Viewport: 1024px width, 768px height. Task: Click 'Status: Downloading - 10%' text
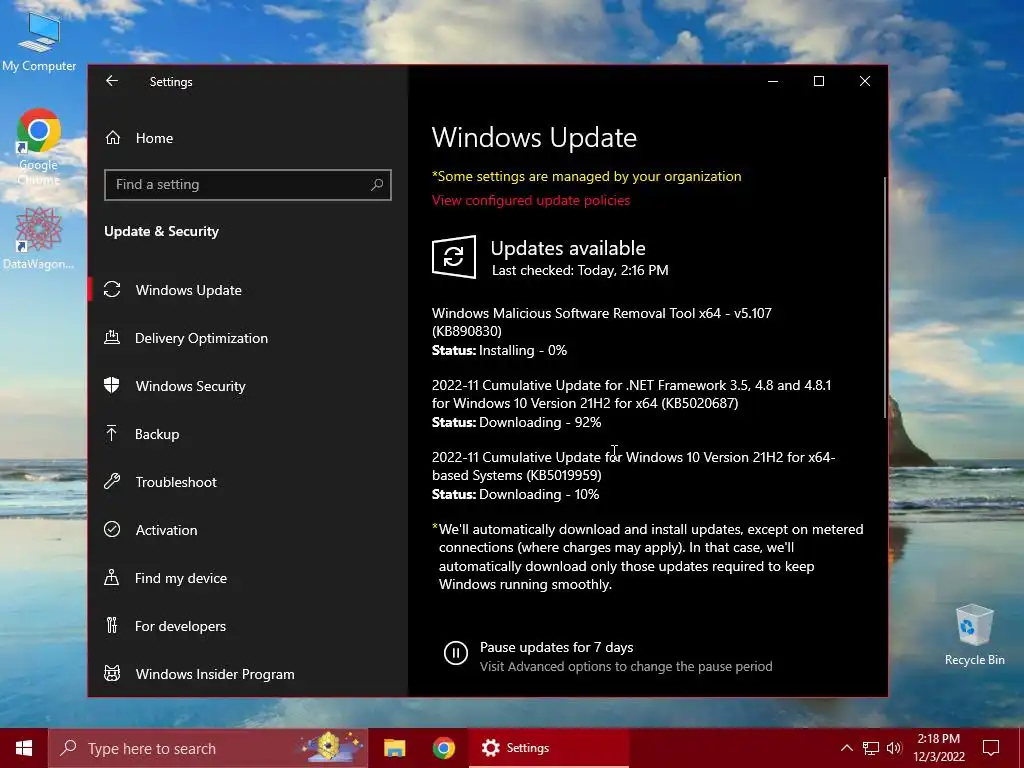[x=515, y=494]
